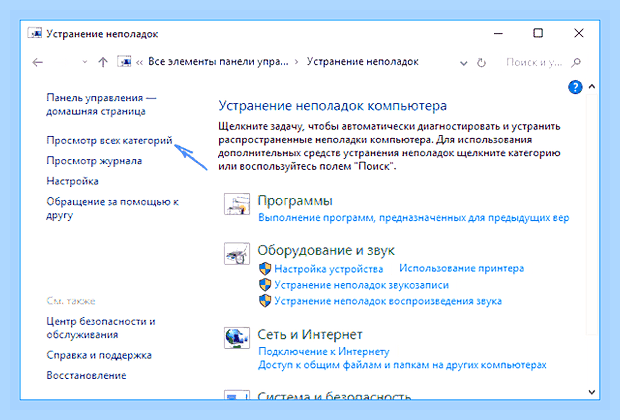The width and height of the screenshot is (620, 420).
Task: Click shield icon next to Настройка устройства
Action: pos(265,269)
